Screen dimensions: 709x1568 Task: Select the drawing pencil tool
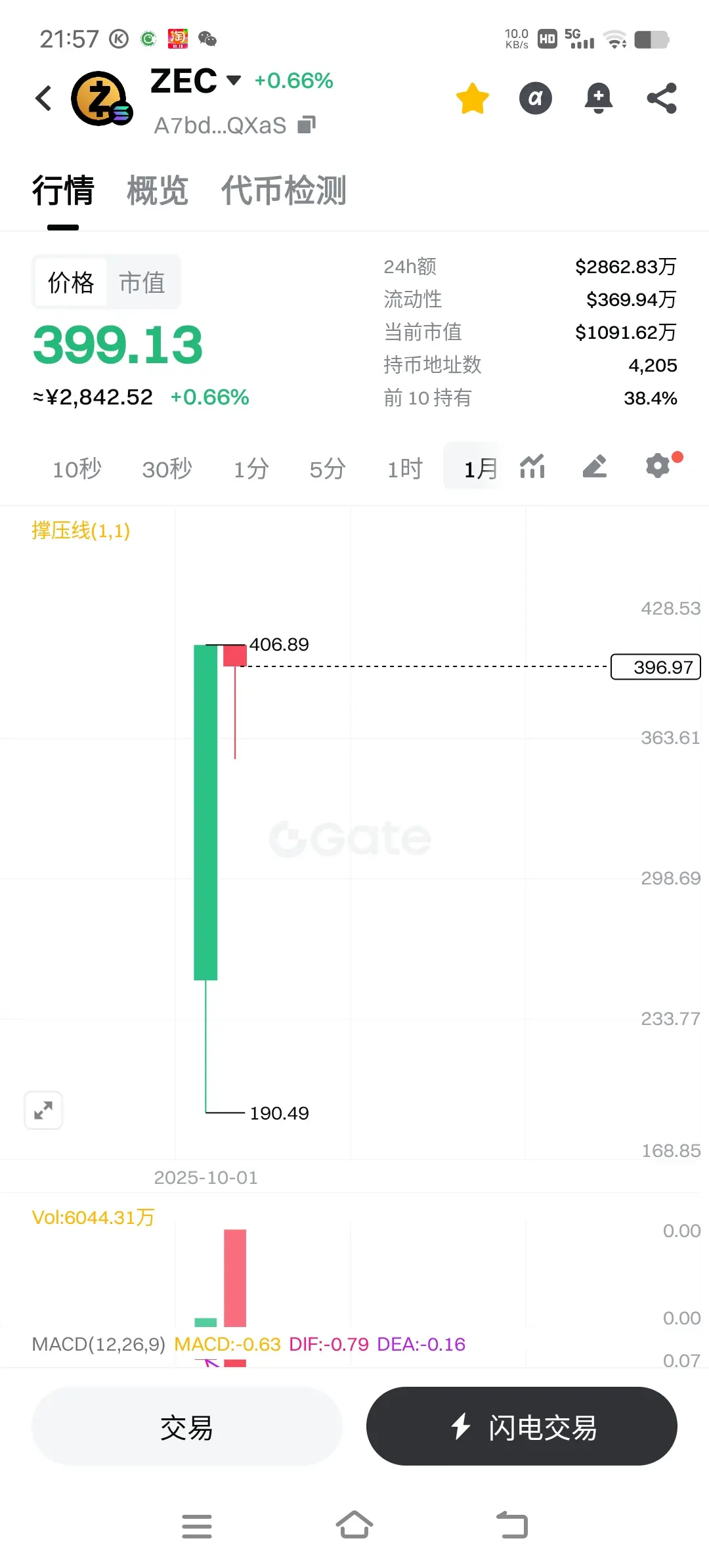pyautogui.click(x=595, y=467)
